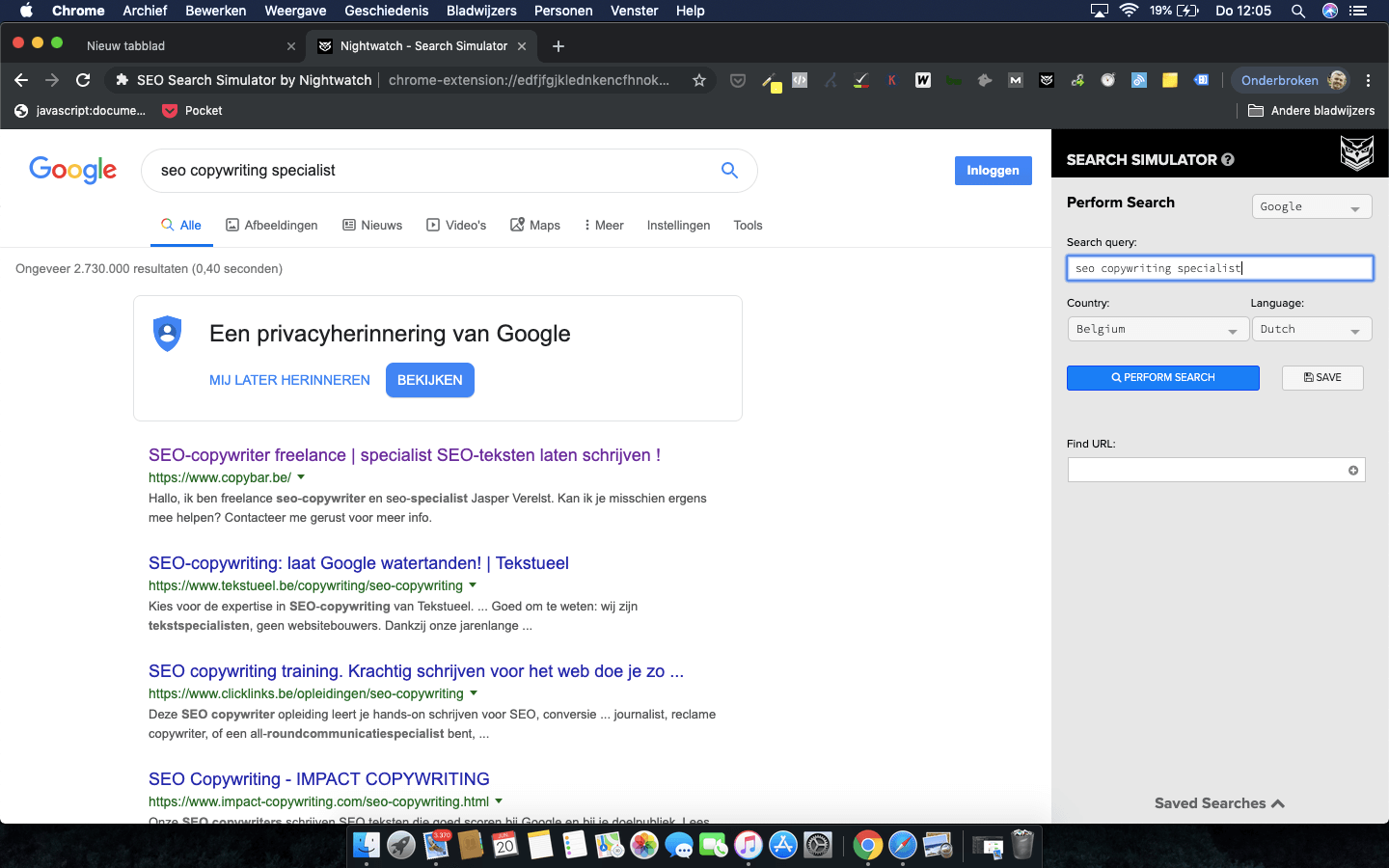Image resolution: width=1389 pixels, height=868 pixels.
Task: Go back to the previous page
Action: [x=21, y=80]
